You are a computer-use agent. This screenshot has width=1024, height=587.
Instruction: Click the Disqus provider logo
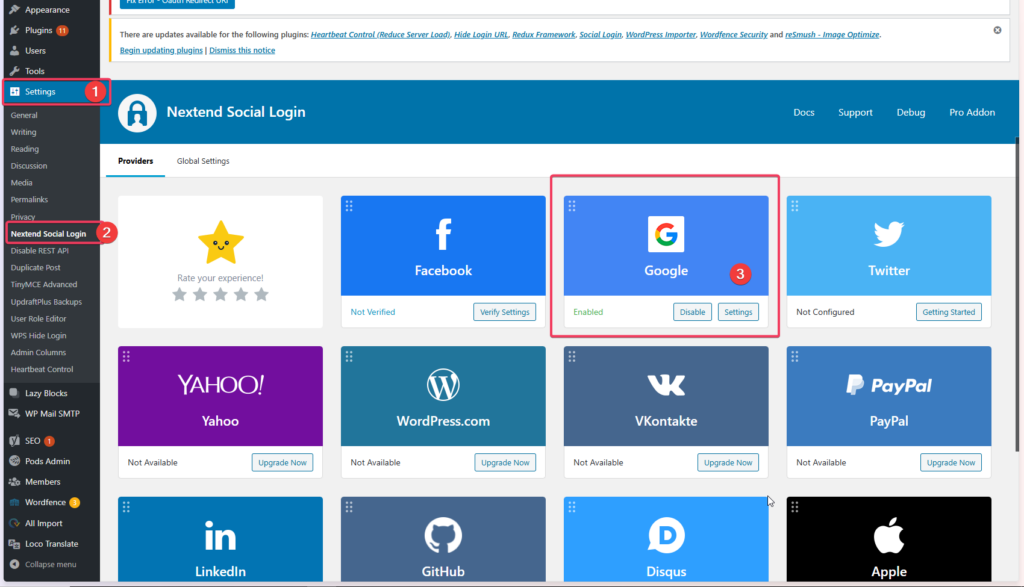666,535
